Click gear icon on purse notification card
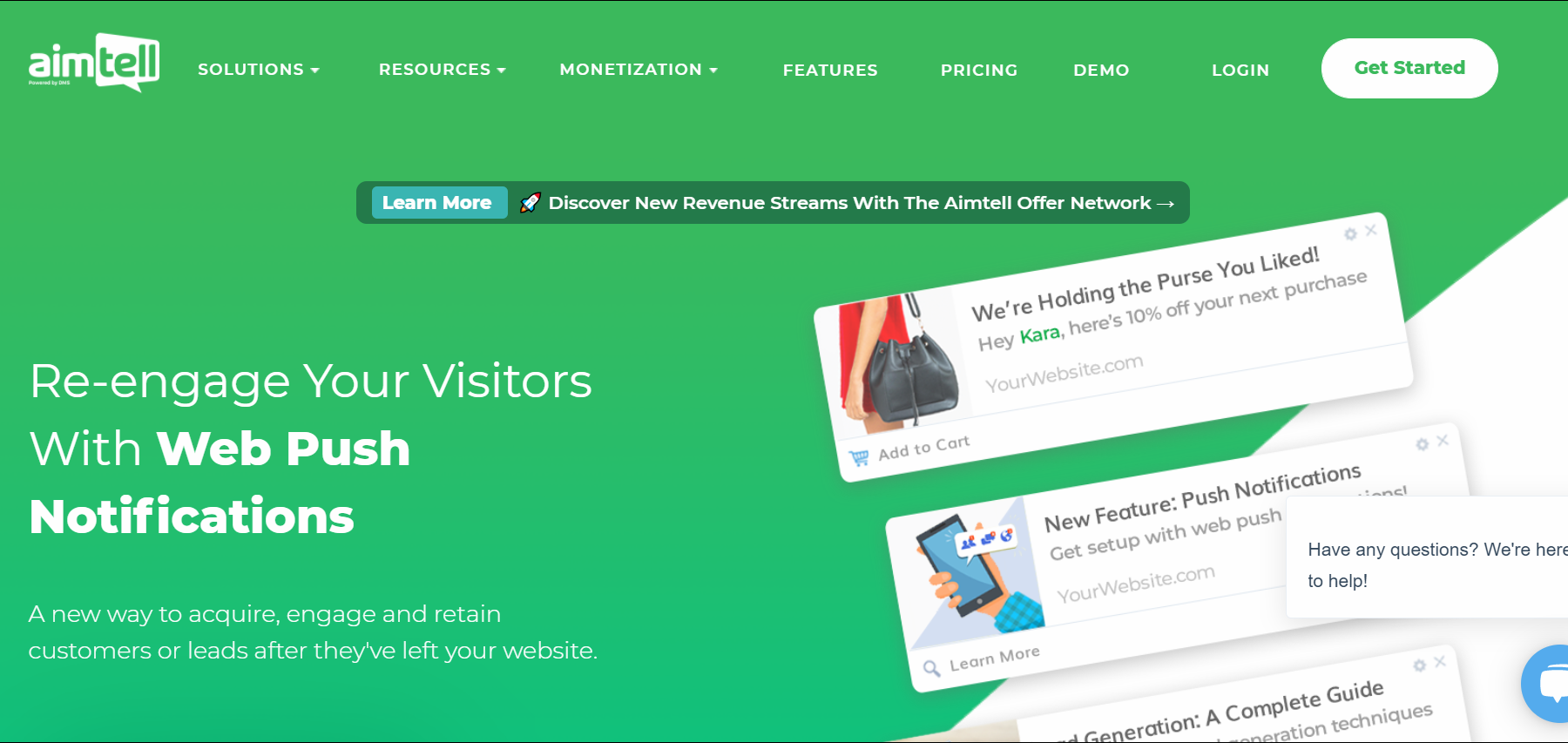This screenshot has height=743, width=1568. point(1350,234)
